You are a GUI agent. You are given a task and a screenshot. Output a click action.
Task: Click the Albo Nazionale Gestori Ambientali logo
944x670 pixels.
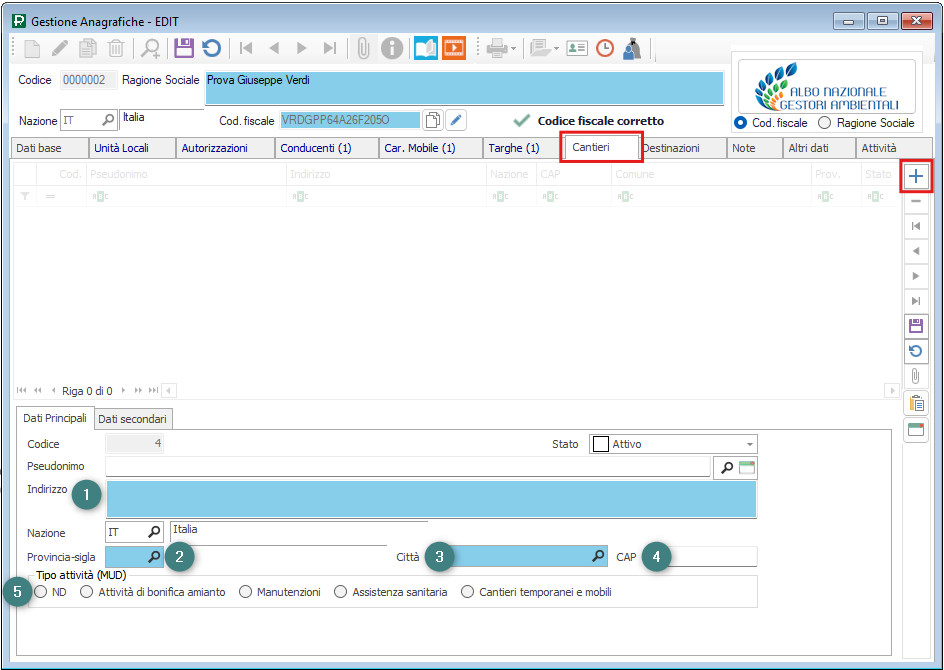pos(825,85)
